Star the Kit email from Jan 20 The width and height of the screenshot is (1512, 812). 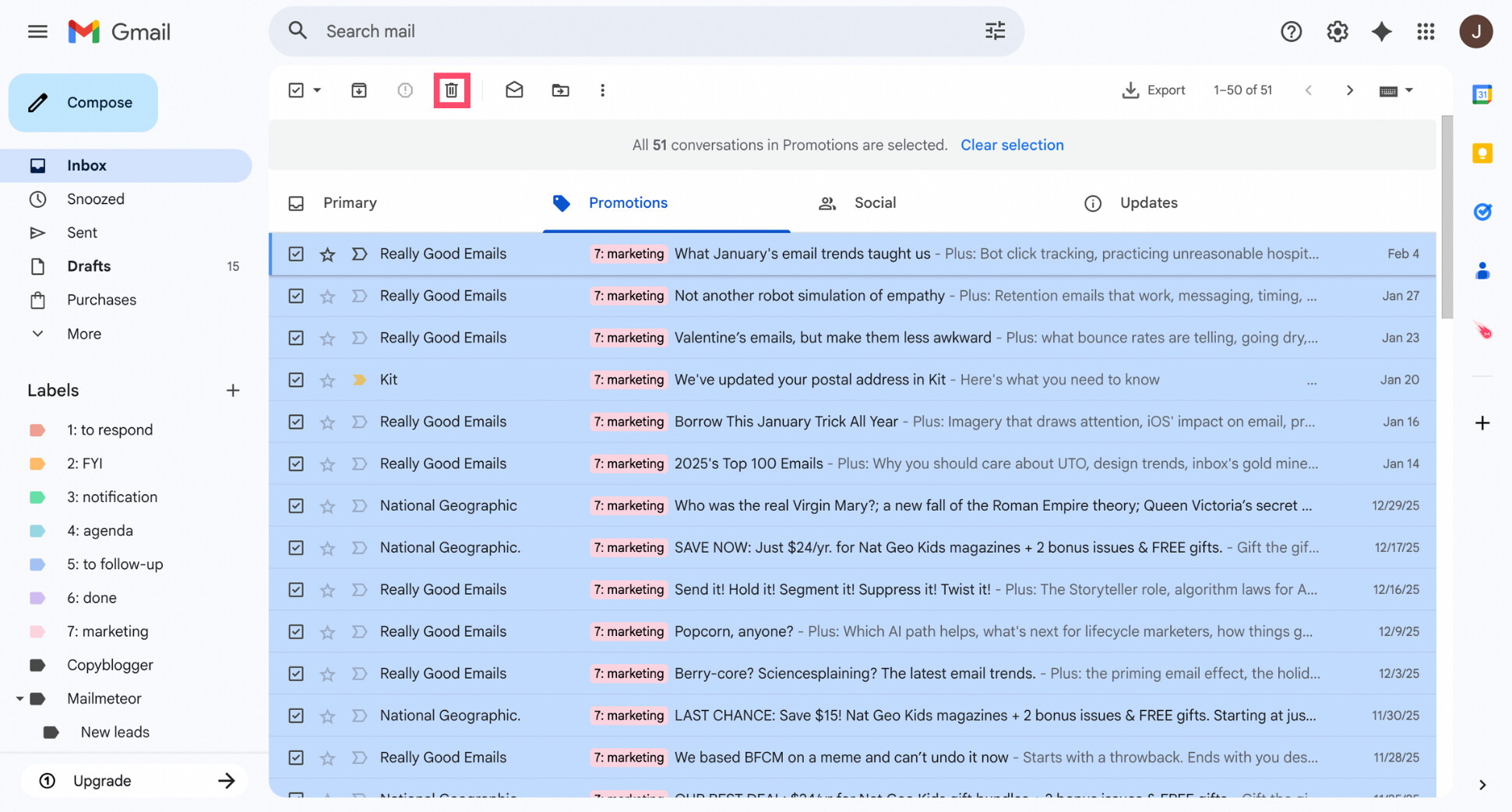(327, 379)
